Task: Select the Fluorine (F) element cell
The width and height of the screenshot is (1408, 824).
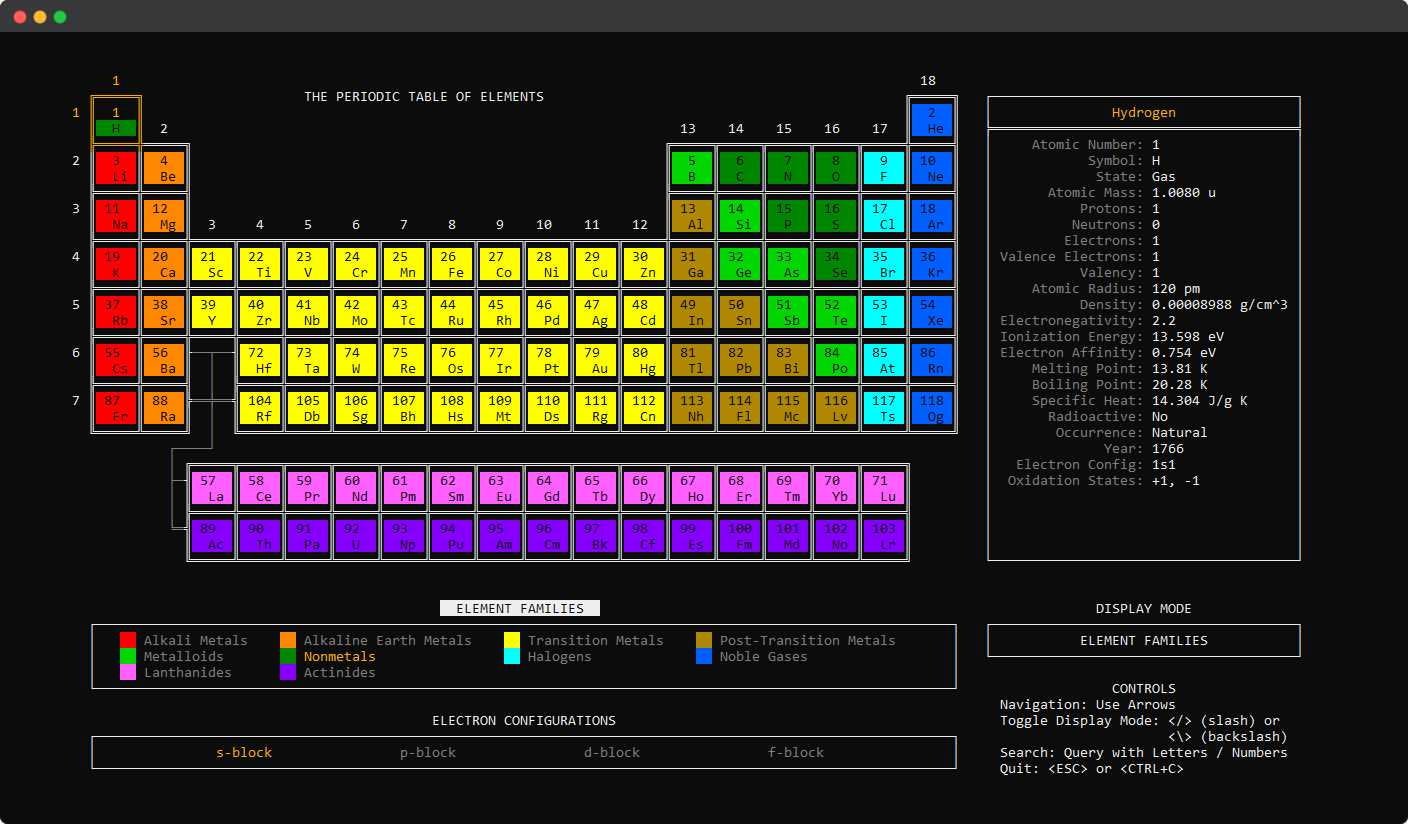Action: 884,168
